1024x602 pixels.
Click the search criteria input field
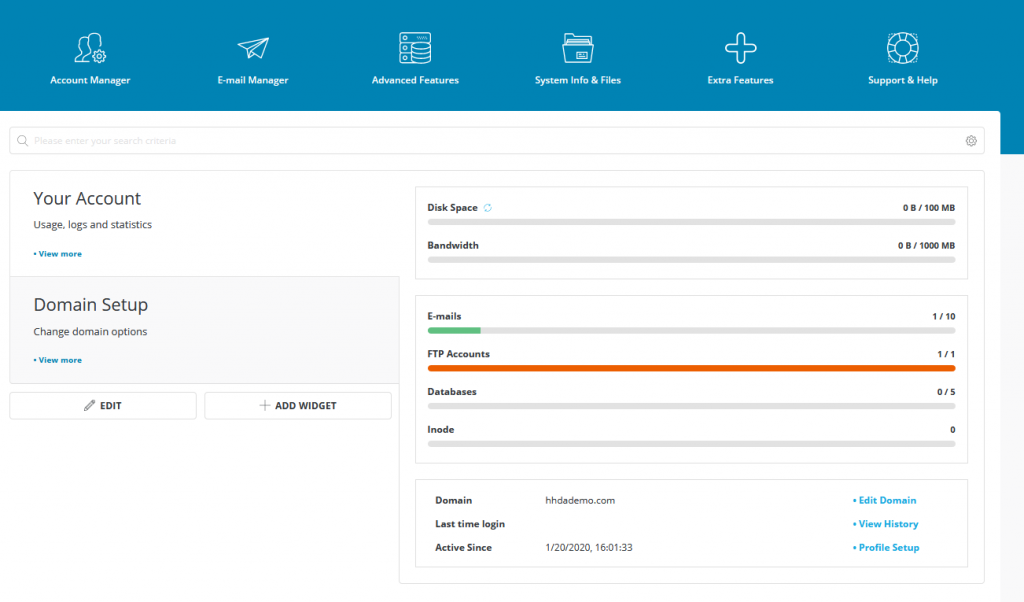[x=490, y=141]
